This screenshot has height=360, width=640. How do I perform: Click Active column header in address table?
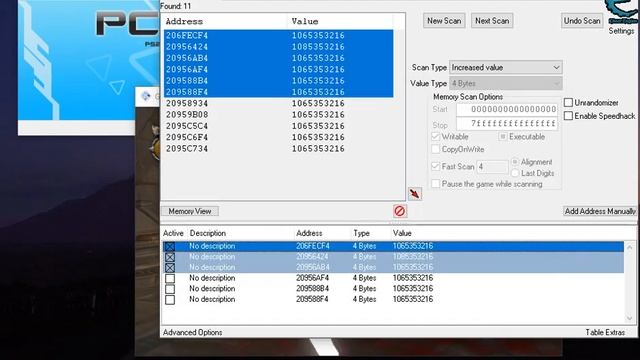coord(173,233)
